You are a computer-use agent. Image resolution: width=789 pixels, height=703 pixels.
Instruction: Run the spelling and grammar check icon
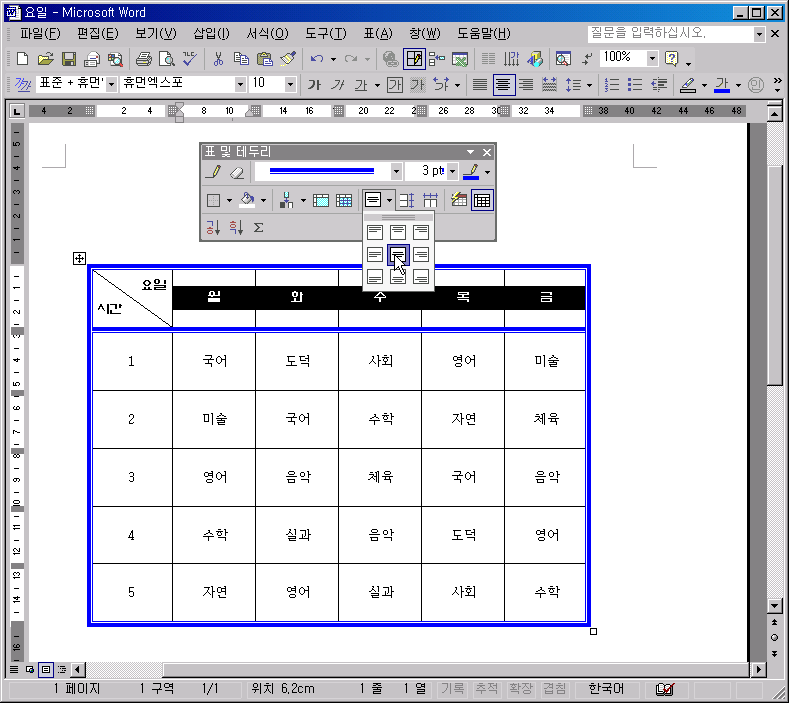(190, 59)
